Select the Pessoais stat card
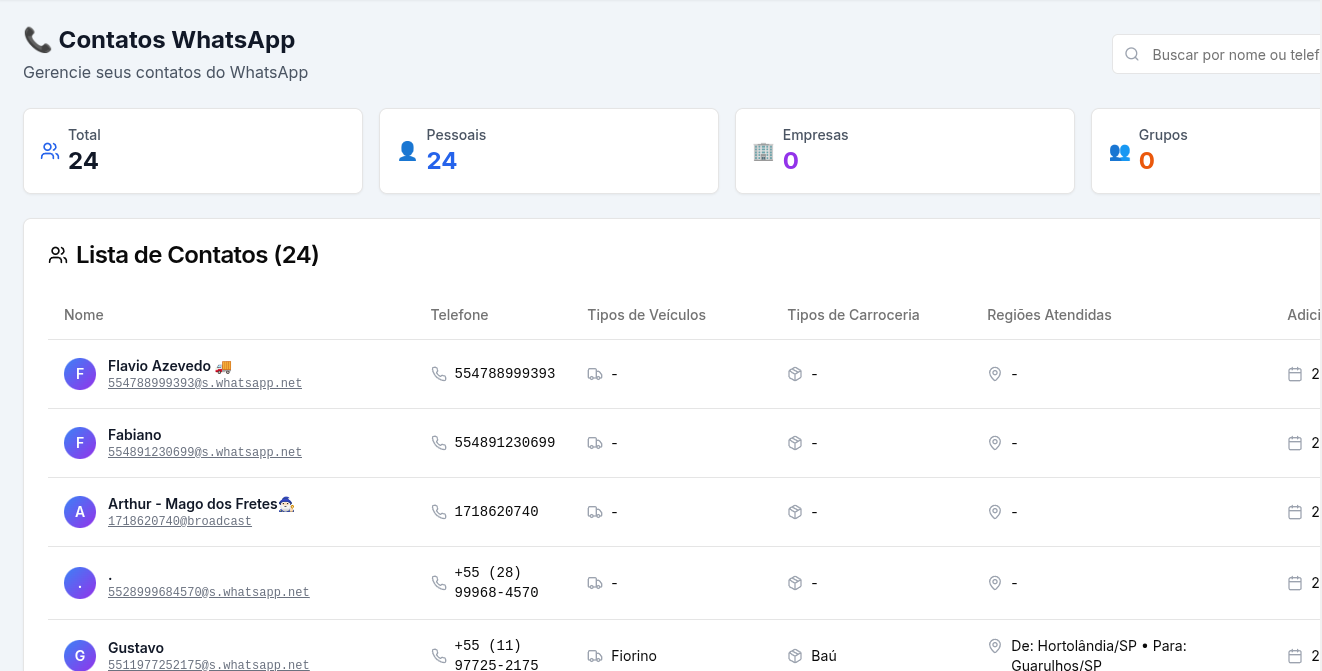 pos(548,151)
